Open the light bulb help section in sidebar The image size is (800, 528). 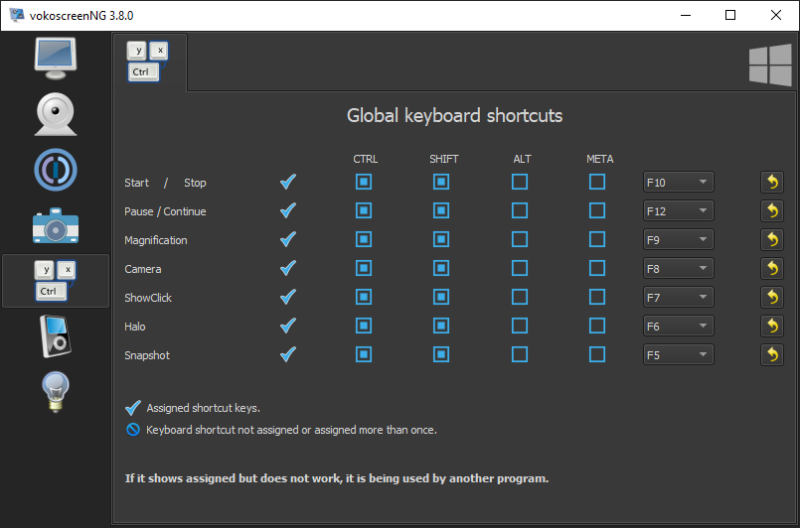click(x=56, y=392)
